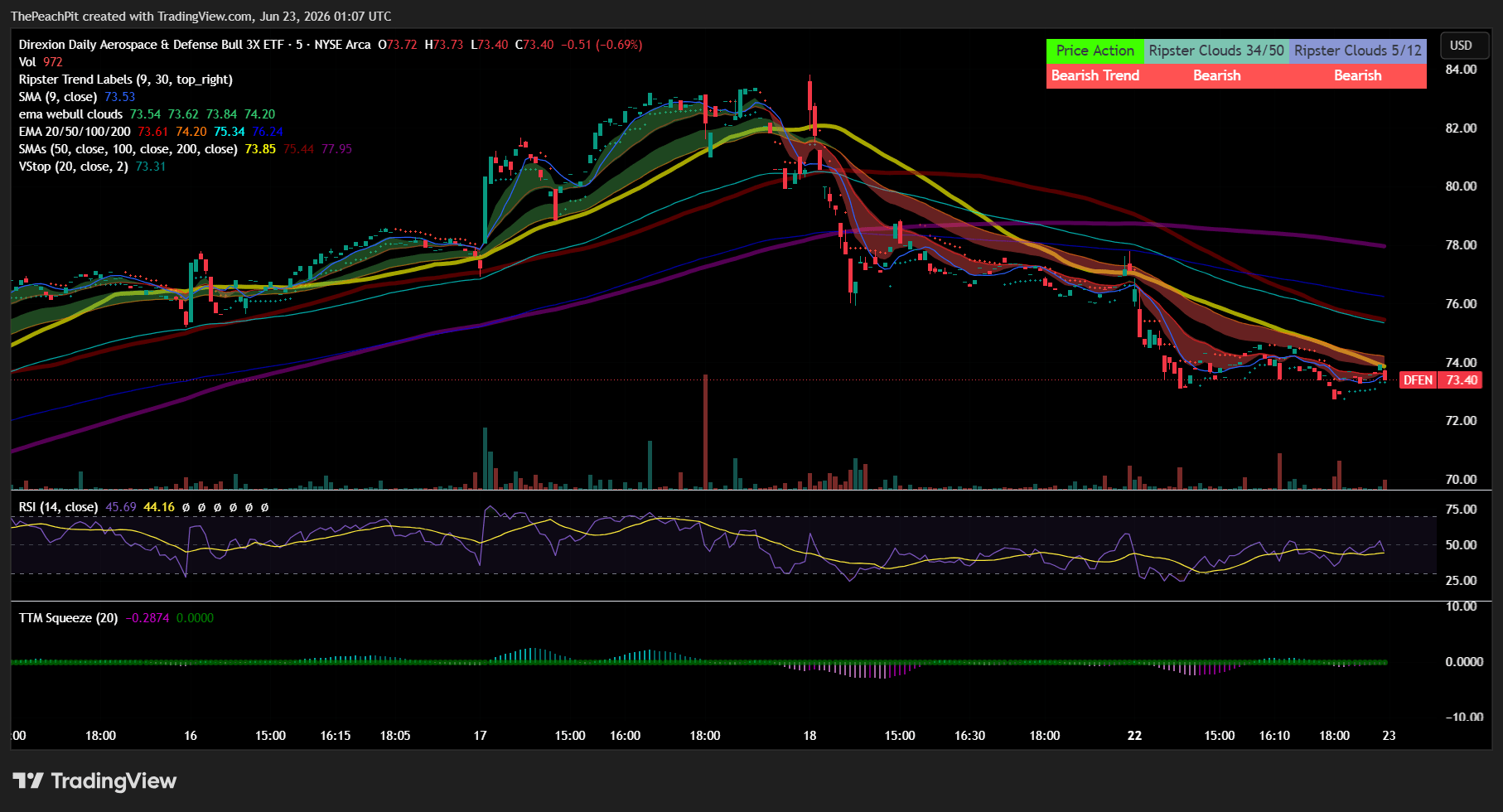Click the Price Action green header cell
Viewport: 1503px width, 812px height.
[x=1095, y=51]
